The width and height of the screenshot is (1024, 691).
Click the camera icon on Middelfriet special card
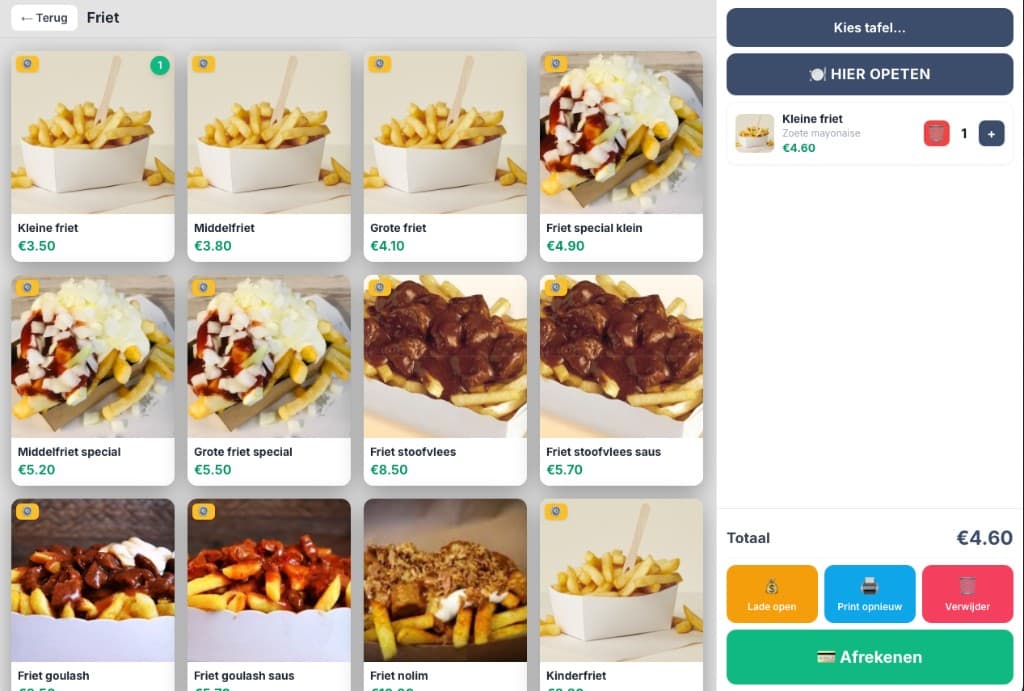(28, 287)
